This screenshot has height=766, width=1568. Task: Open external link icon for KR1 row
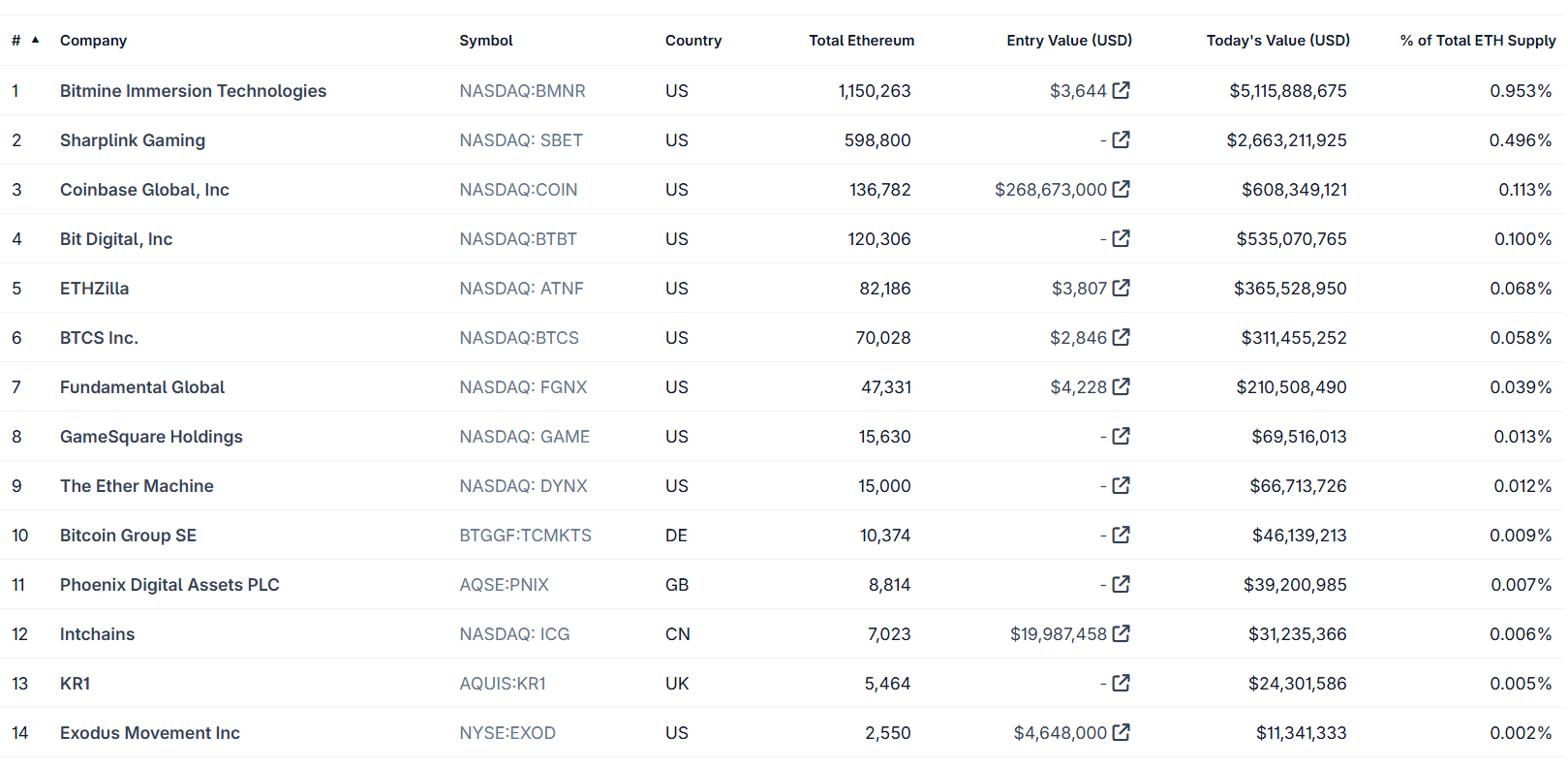point(1121,683)
